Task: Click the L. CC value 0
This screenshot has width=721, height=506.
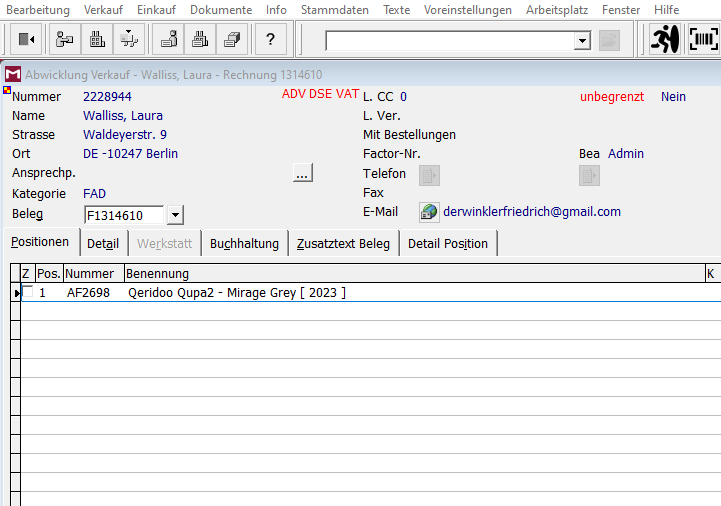Action: click(403, 97)
